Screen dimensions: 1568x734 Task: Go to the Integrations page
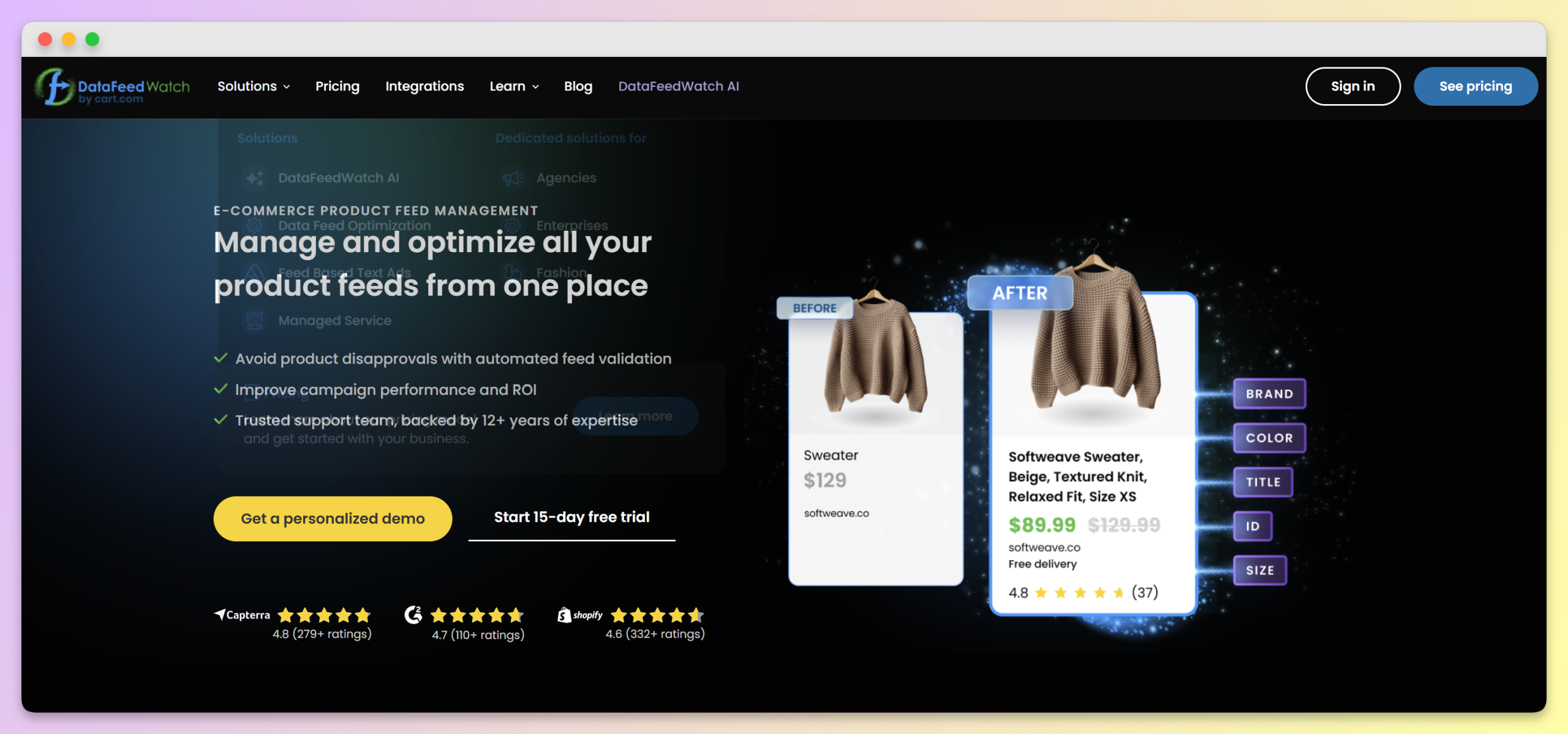424,86
